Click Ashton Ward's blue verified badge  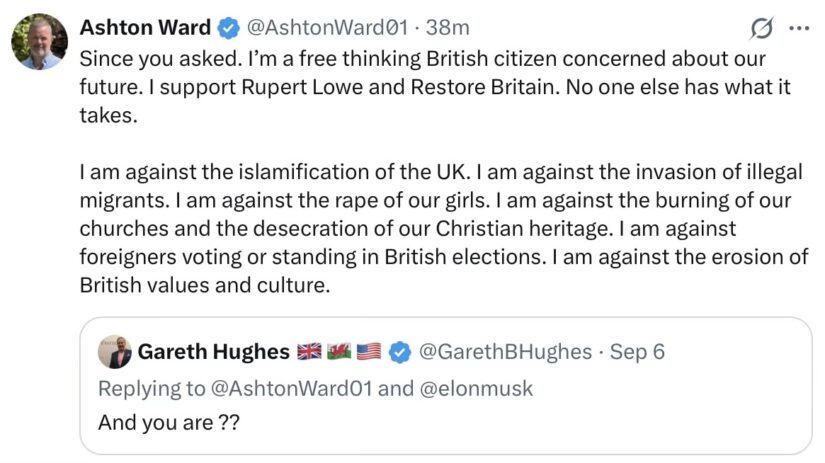click(x=228, y=28)
